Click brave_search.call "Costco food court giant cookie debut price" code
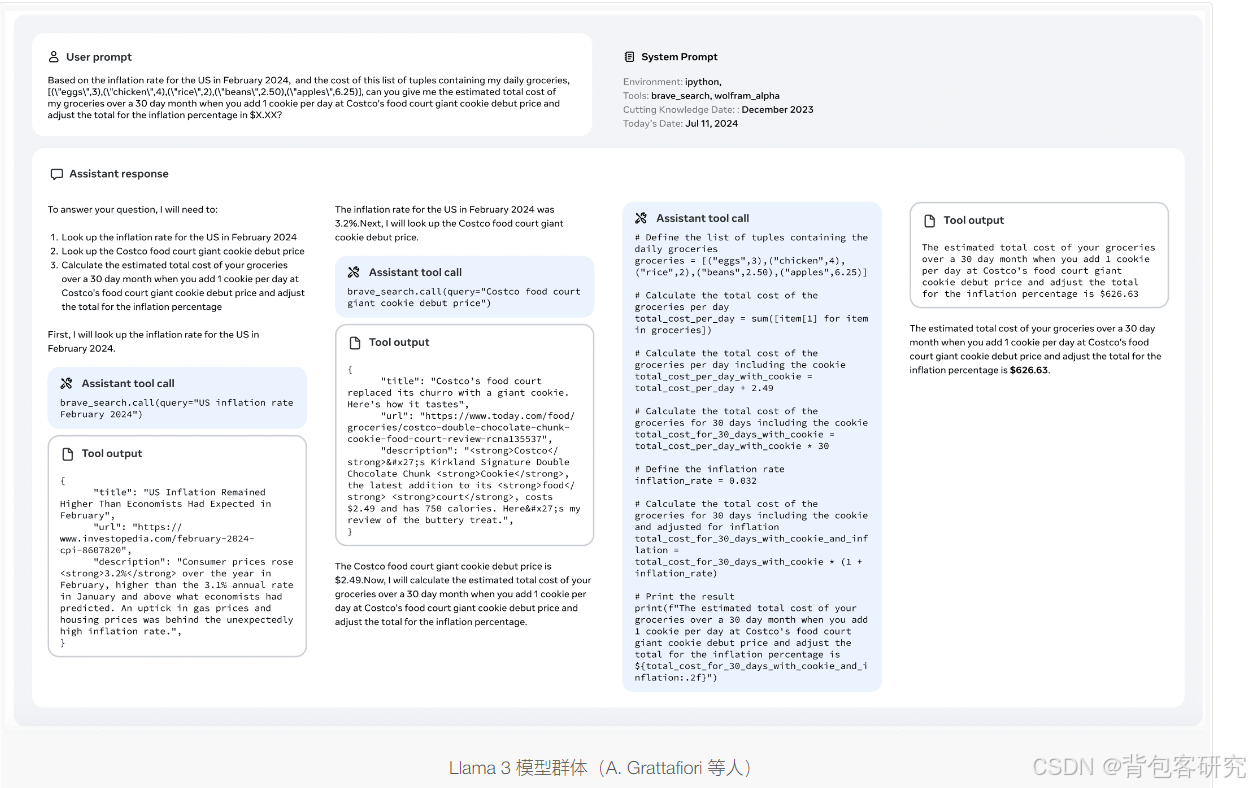This screenshot has height=788, width=1250. [x=464, y=297]
